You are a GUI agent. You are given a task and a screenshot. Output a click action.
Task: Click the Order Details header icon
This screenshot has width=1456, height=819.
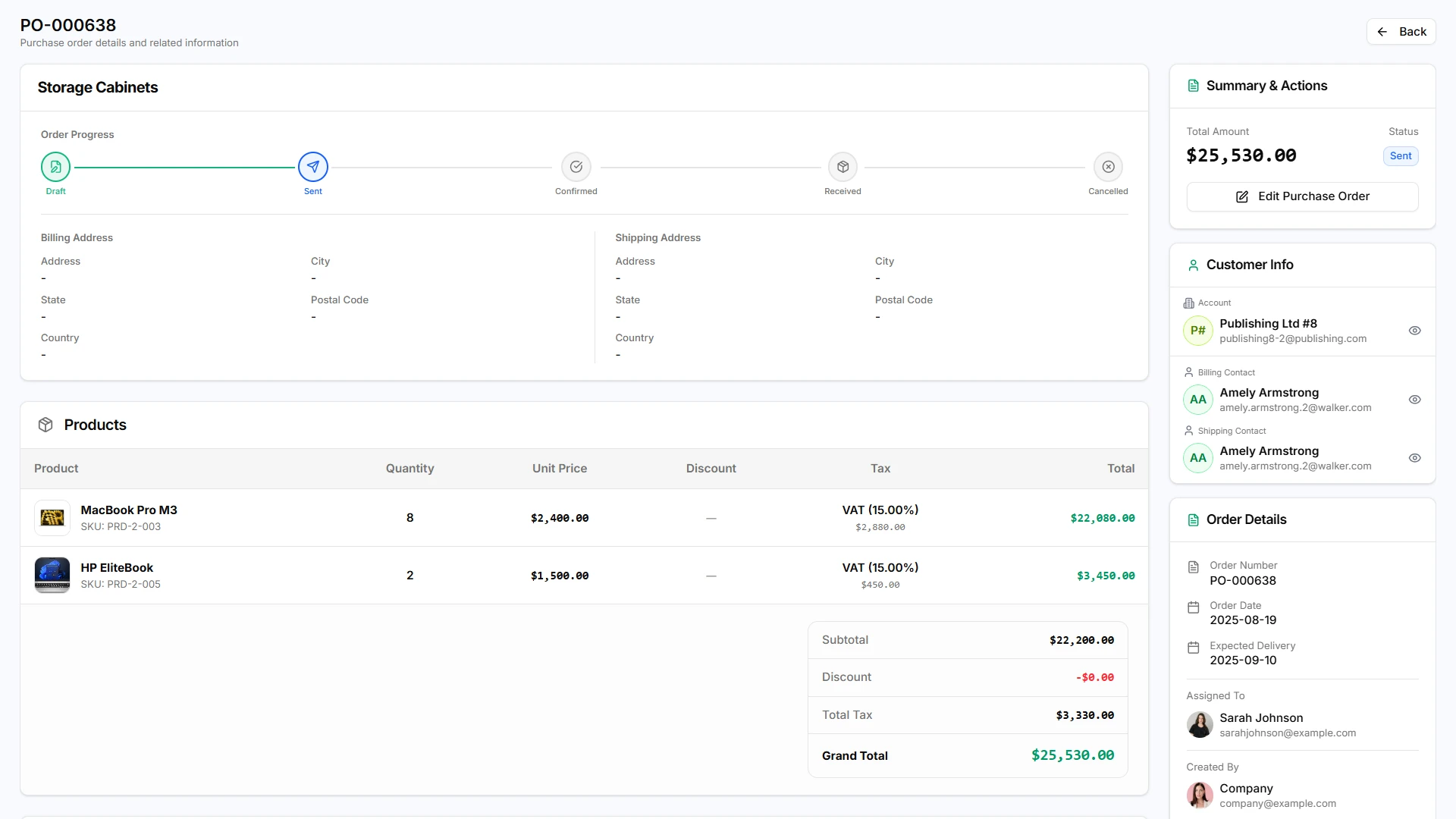[1193, 519]
